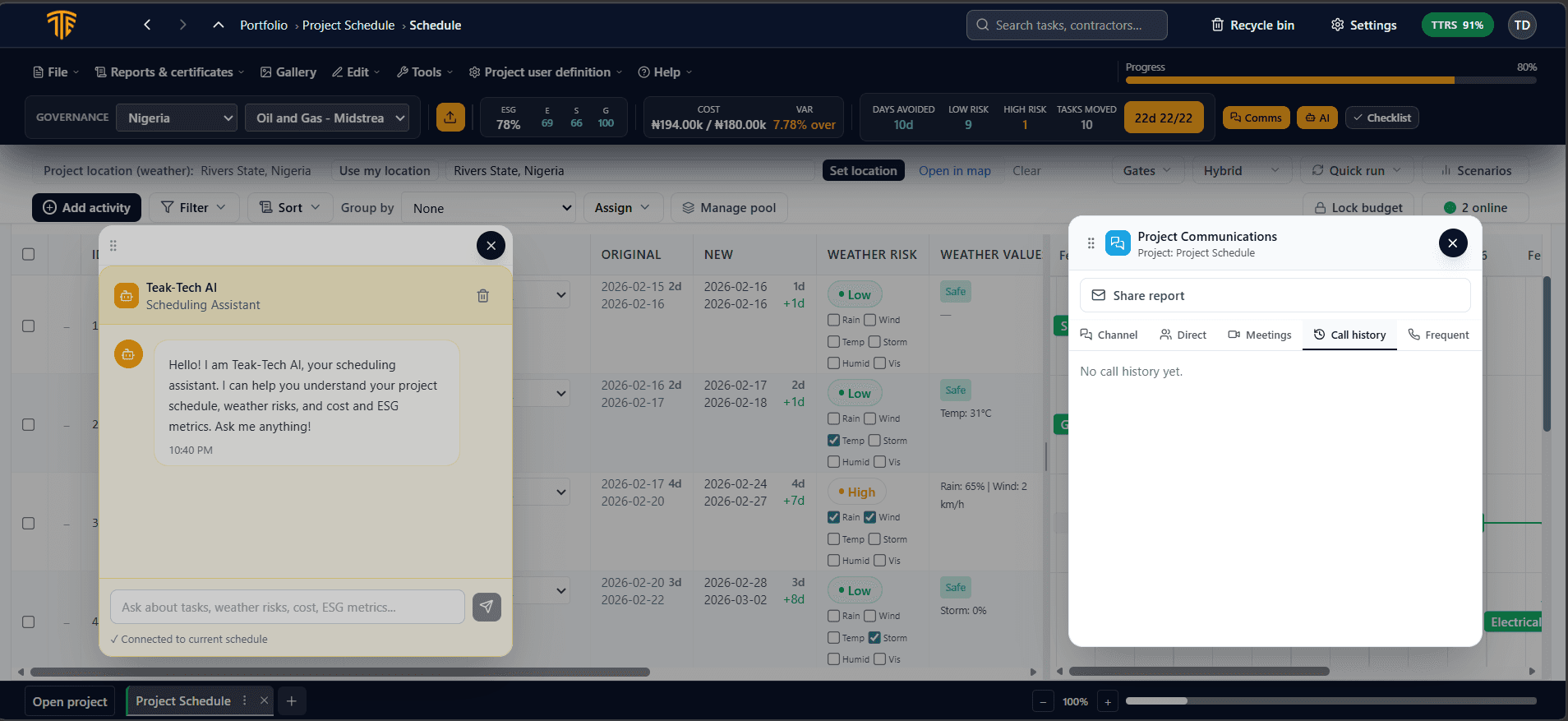Screen dimensions: 1568x721
Task: Open the File menu
Action: point(56,72)
